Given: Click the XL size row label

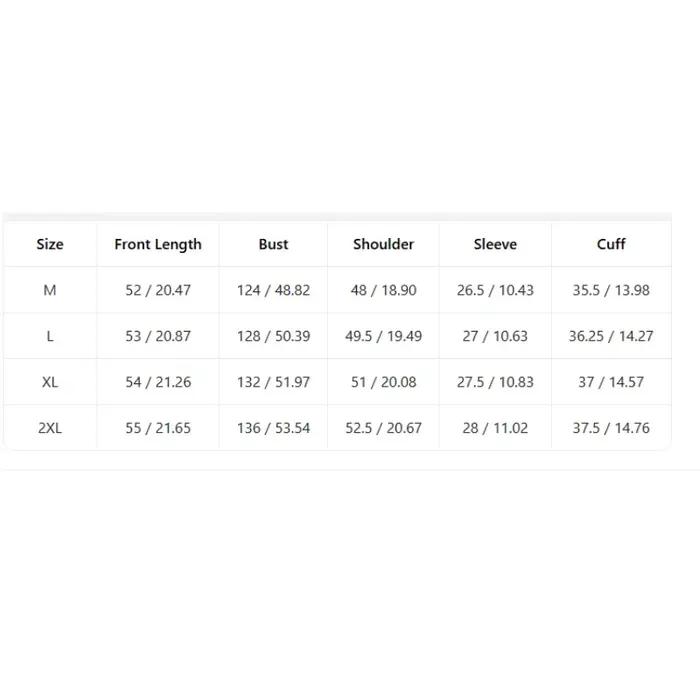Looking at the screenshot, I should point(50,382).
